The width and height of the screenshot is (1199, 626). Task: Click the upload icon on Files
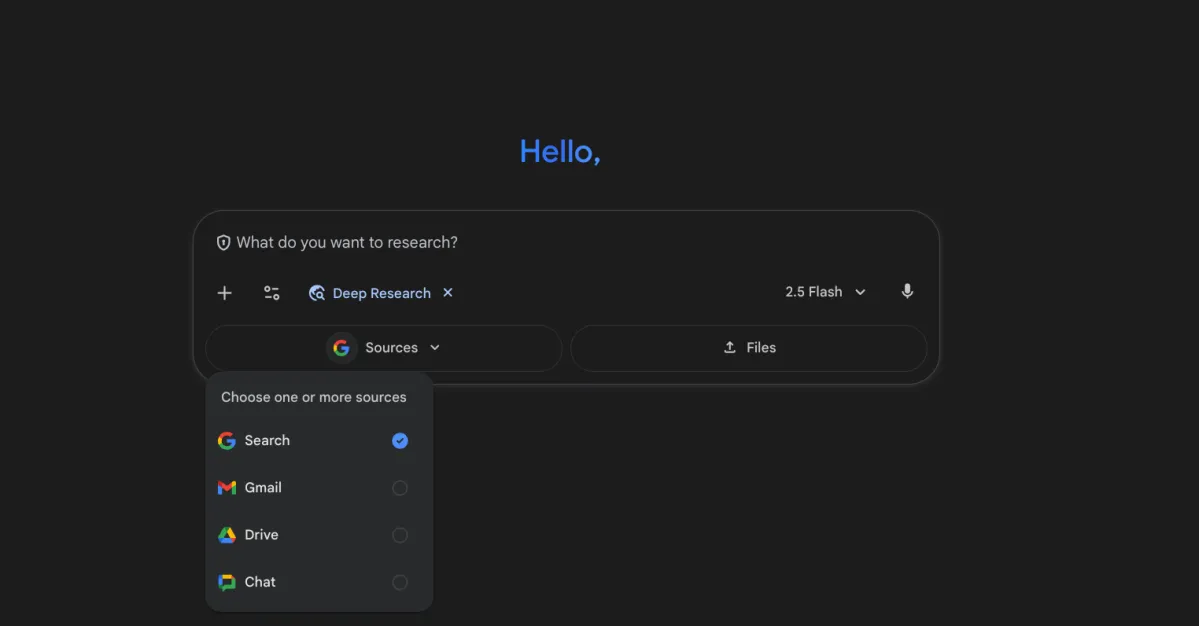(729, 347)
